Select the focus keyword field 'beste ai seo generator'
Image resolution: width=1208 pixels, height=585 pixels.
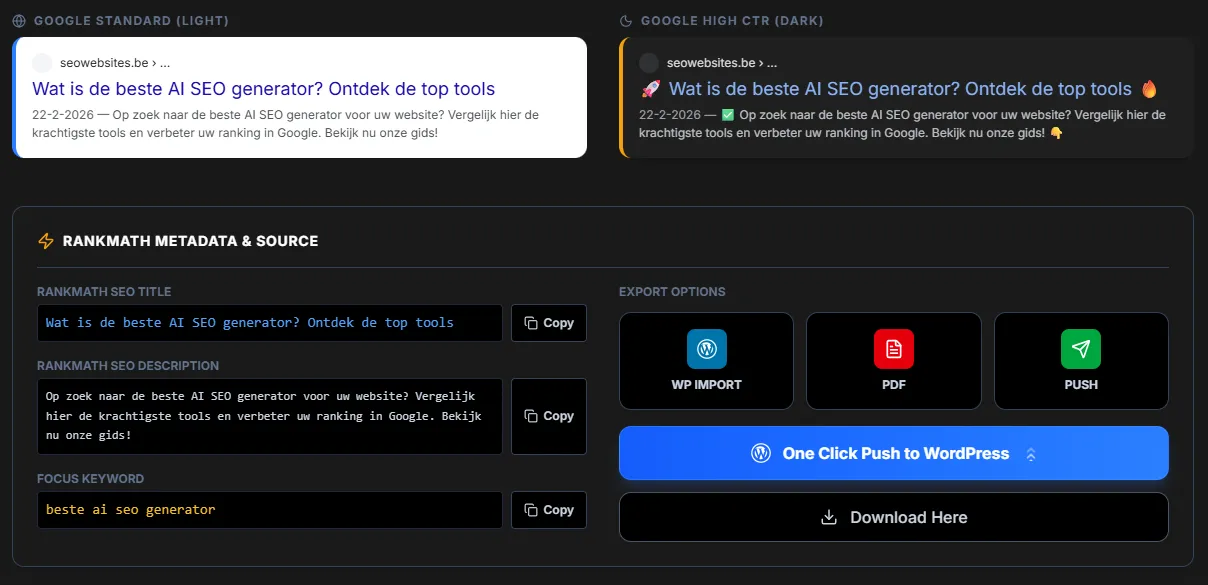point(270,510)
